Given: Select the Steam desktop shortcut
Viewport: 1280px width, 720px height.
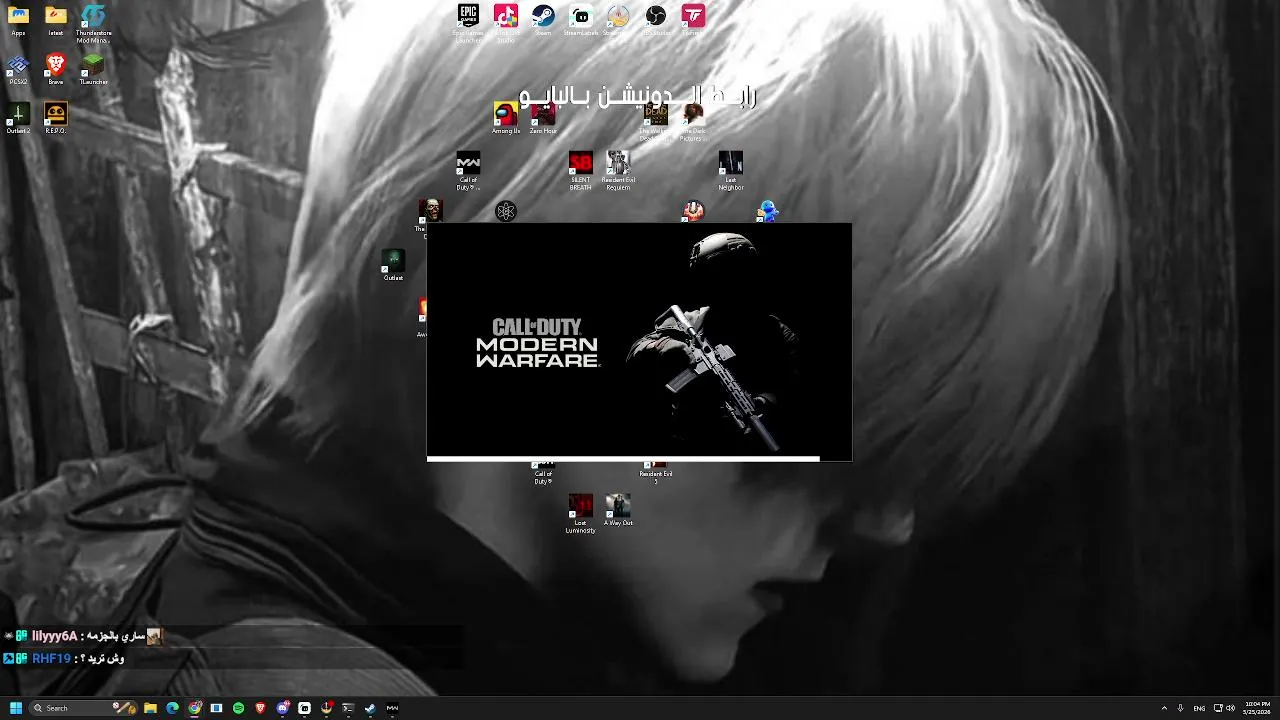Looking at the screenshot, I should [x=543, y=20].
